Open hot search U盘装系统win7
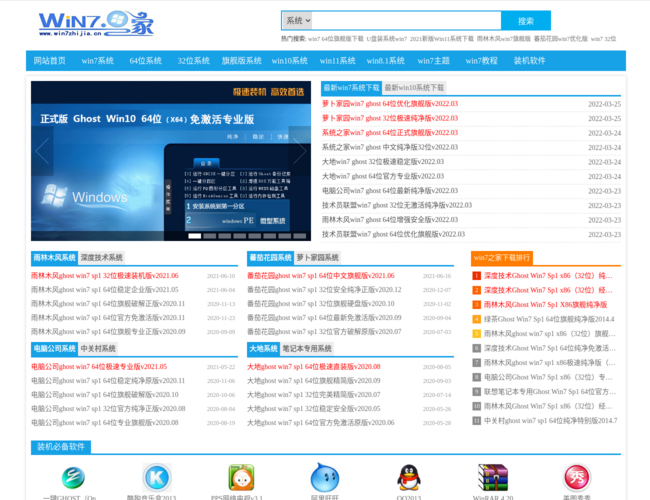This screenshot has width=650, height=500. coord(386,39)
